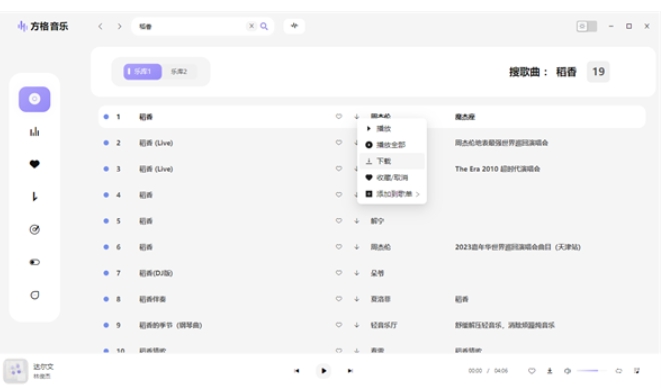Download song number 6 with its arrow
The width and height of the screenshot is (661, 388).
(357, 247)
